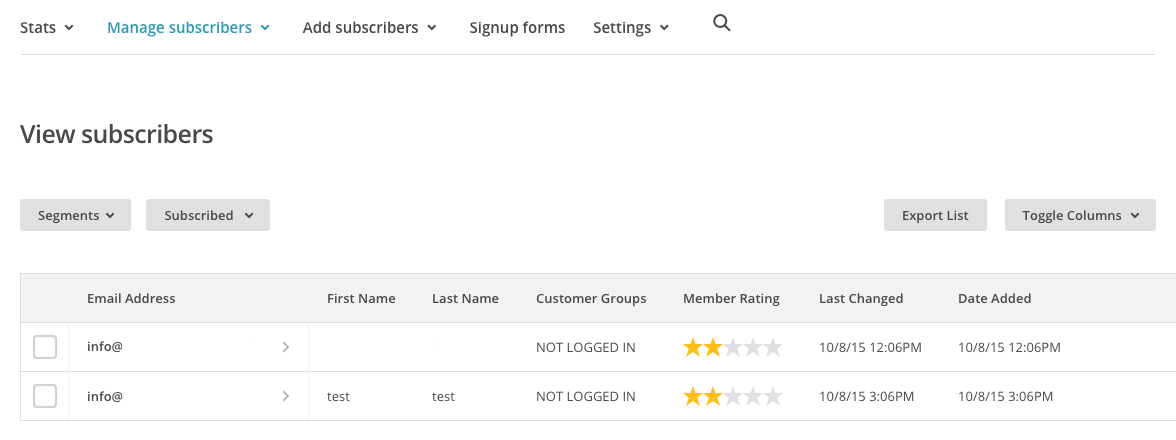Viewport: 1176px width, 440px height.
Task: Open the Subscribed filter dropdown
Action: 208,215
